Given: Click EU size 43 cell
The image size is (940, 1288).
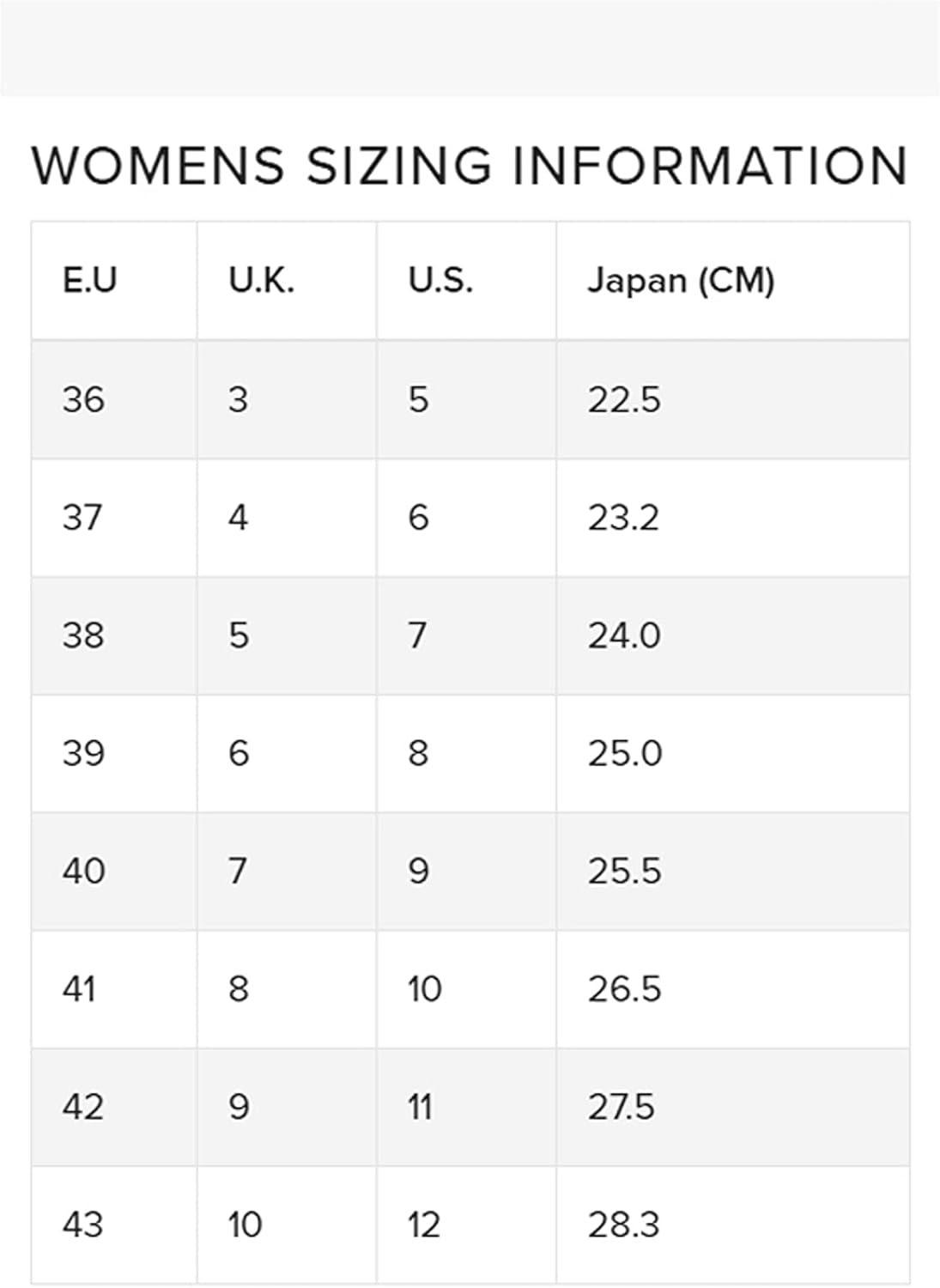Looking at the screenshot, I should tap(83, 1224).
